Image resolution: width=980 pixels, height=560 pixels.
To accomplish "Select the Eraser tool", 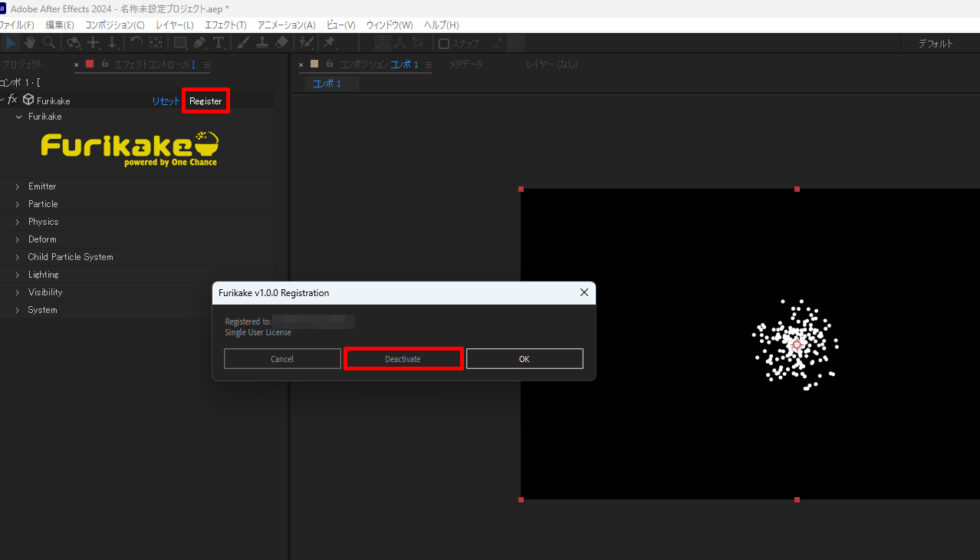I will 282,42.
